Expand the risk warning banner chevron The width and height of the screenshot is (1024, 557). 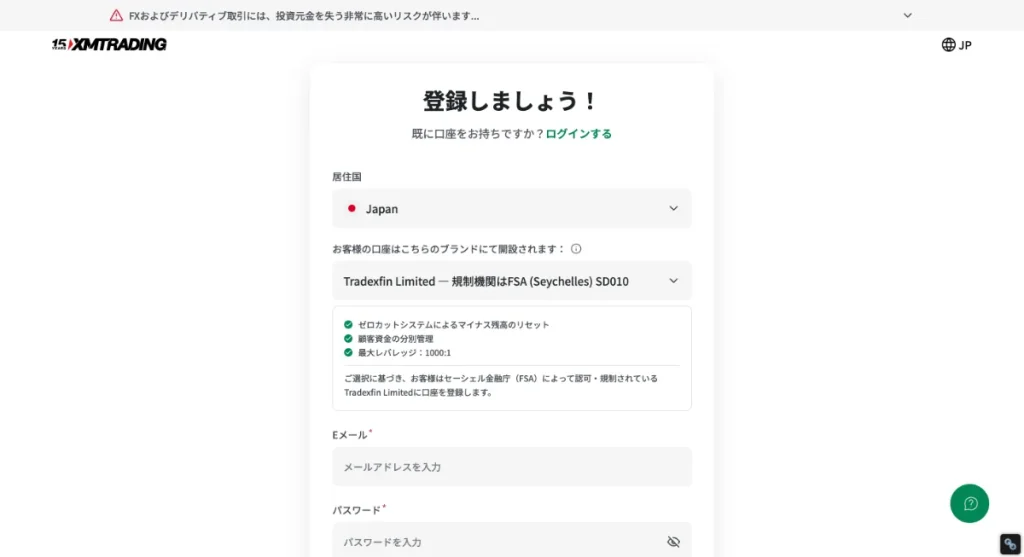908,15
